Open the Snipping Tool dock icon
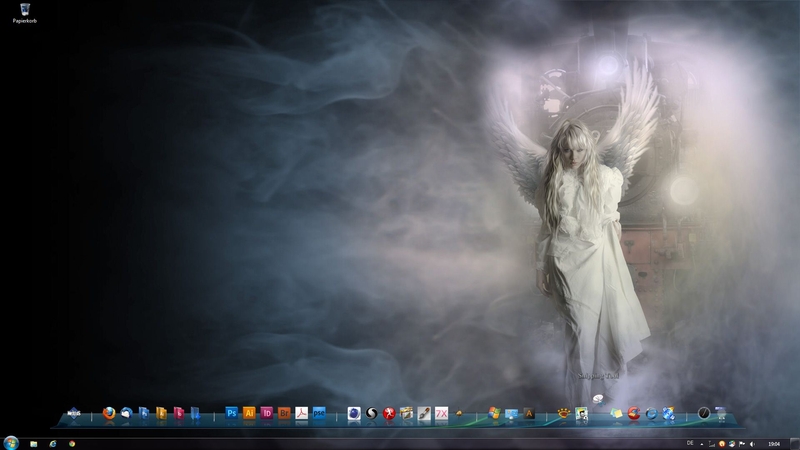 pyautogui.click(x=599, y=399)
